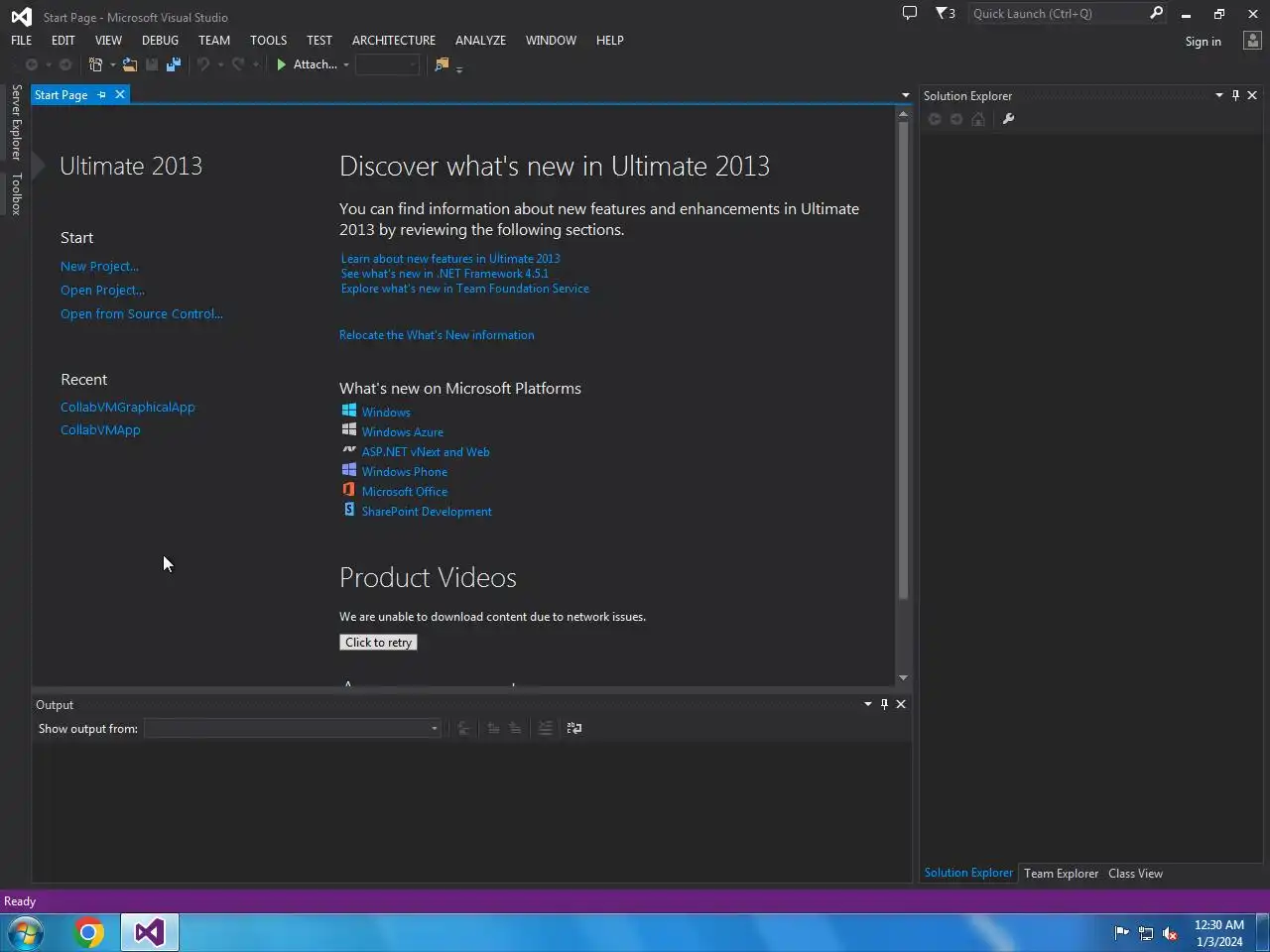Open the Windows Start menu orb
1270x952 pixels.
coord(26,932)
